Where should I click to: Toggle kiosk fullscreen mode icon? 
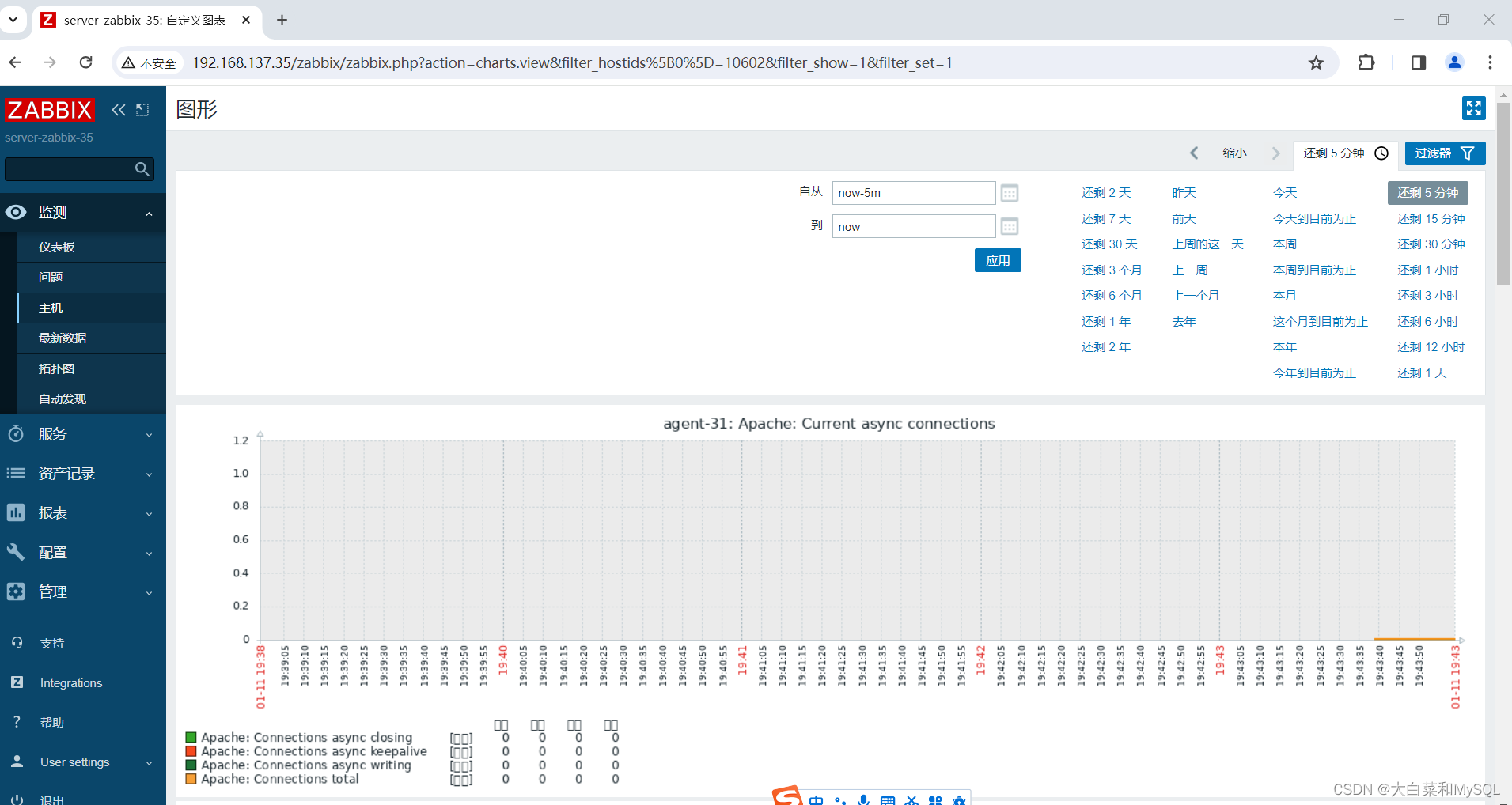(1473, 108)
